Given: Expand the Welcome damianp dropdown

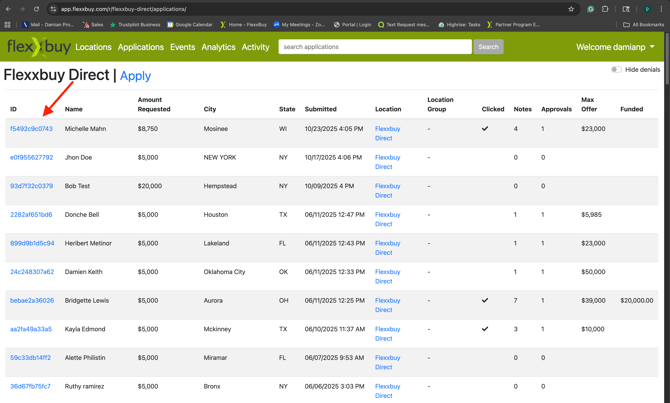Looking at the screenshot, I should [x=615, y=47].
